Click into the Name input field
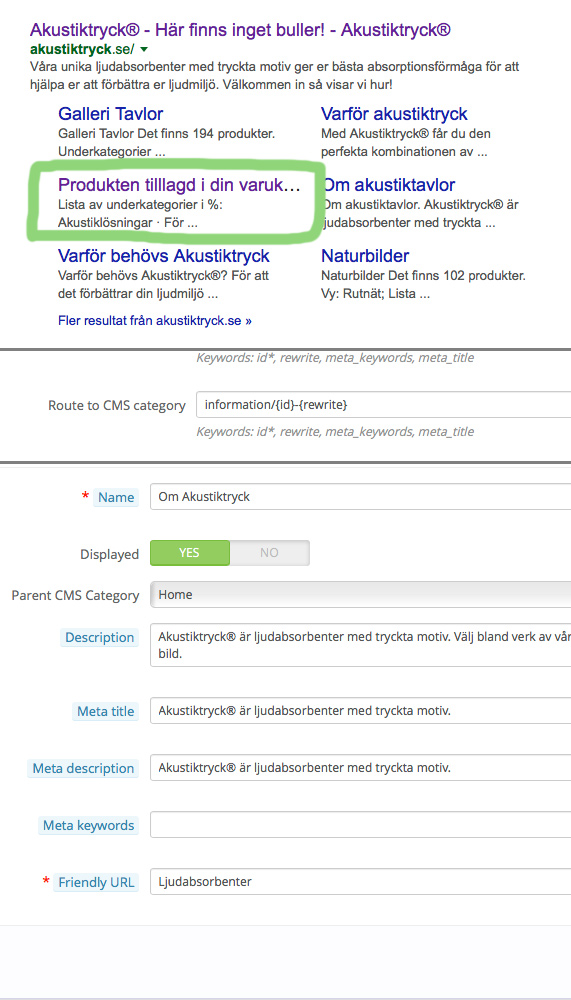This screenshot has width=571, height=1000. (x=360, y=497)
